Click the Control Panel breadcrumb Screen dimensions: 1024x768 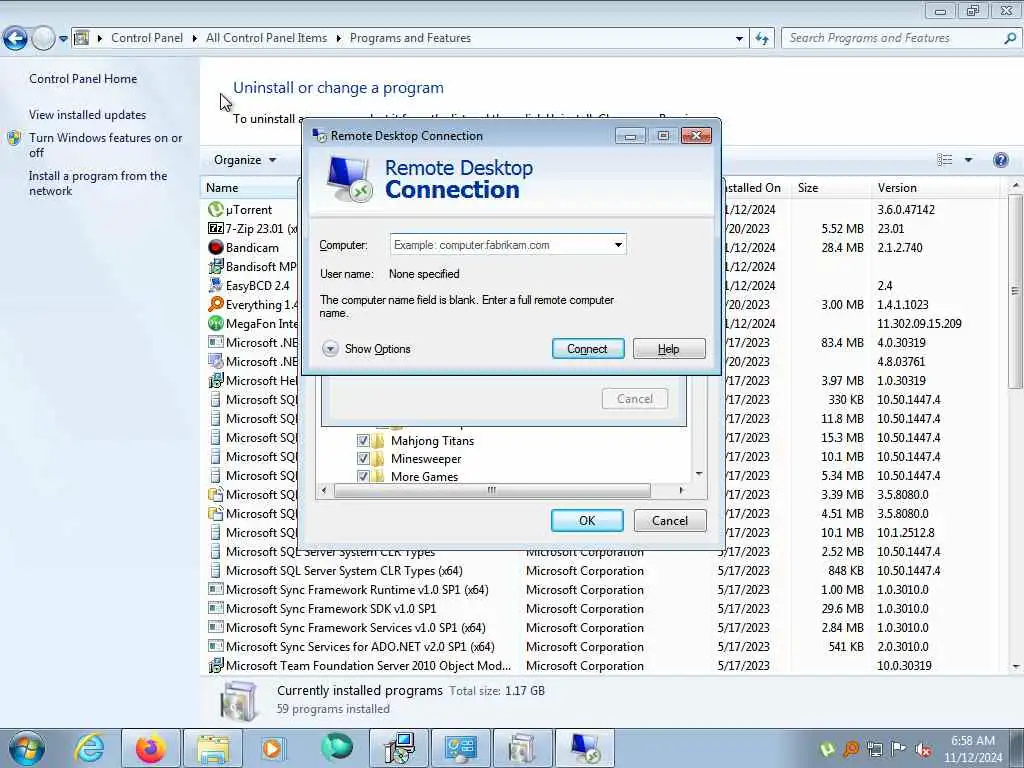coord(147,38)
